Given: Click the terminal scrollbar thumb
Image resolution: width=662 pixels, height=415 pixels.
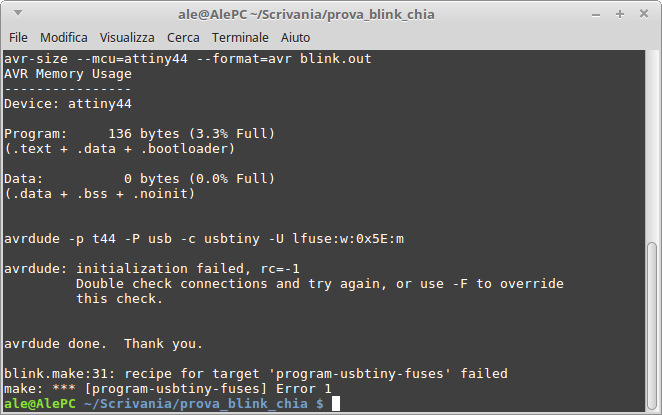Looking at the screenshot, I should point(652,327).
